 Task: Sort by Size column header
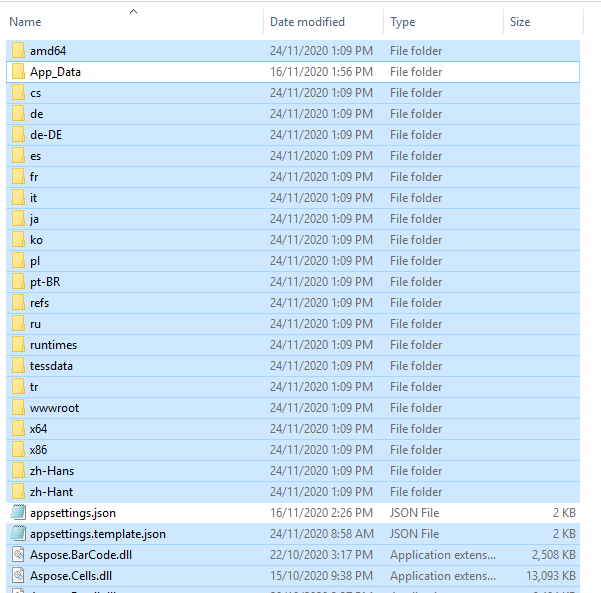point(520,22)
